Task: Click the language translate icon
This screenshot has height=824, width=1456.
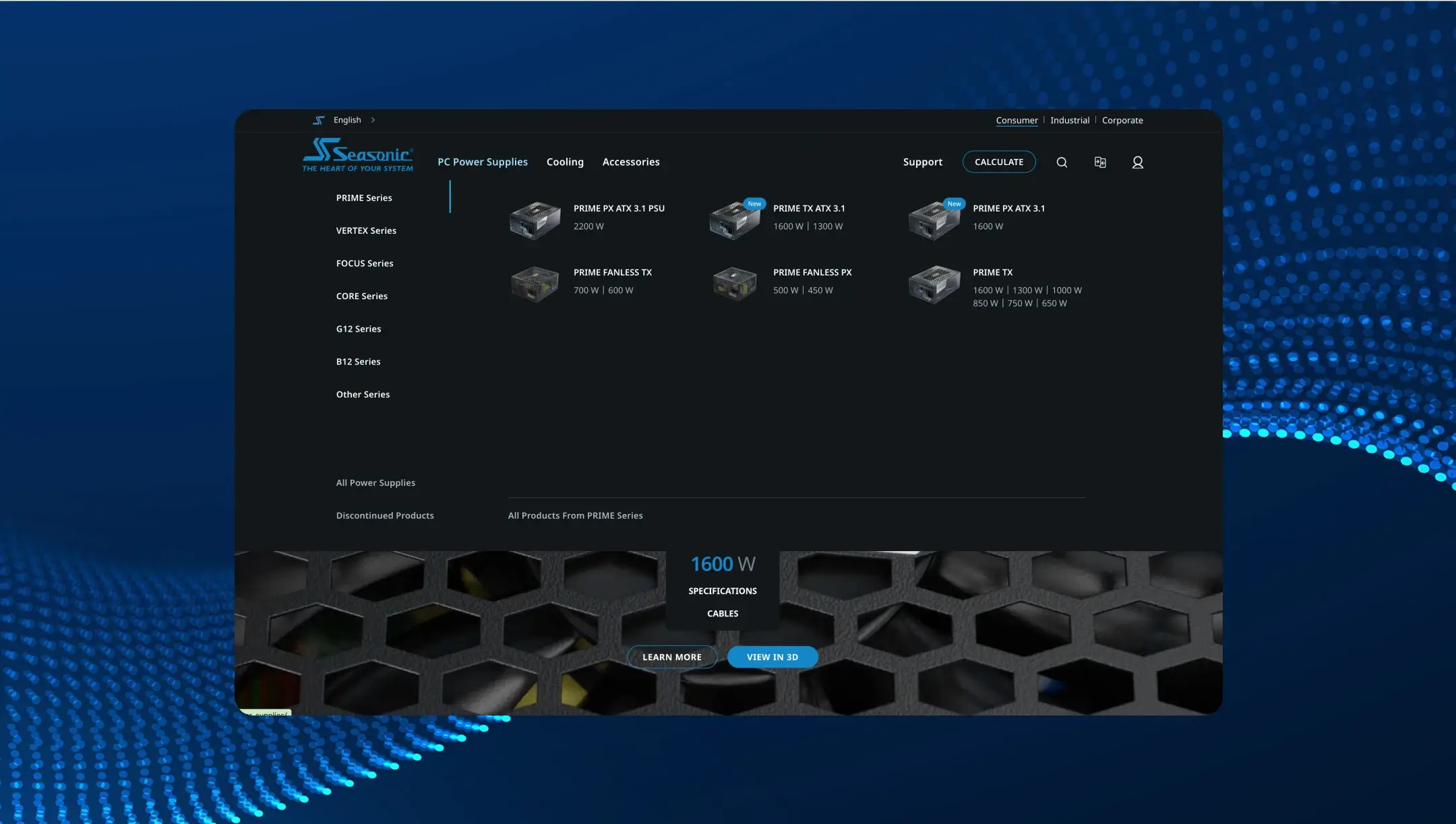Action: (x=1100, y=162)
